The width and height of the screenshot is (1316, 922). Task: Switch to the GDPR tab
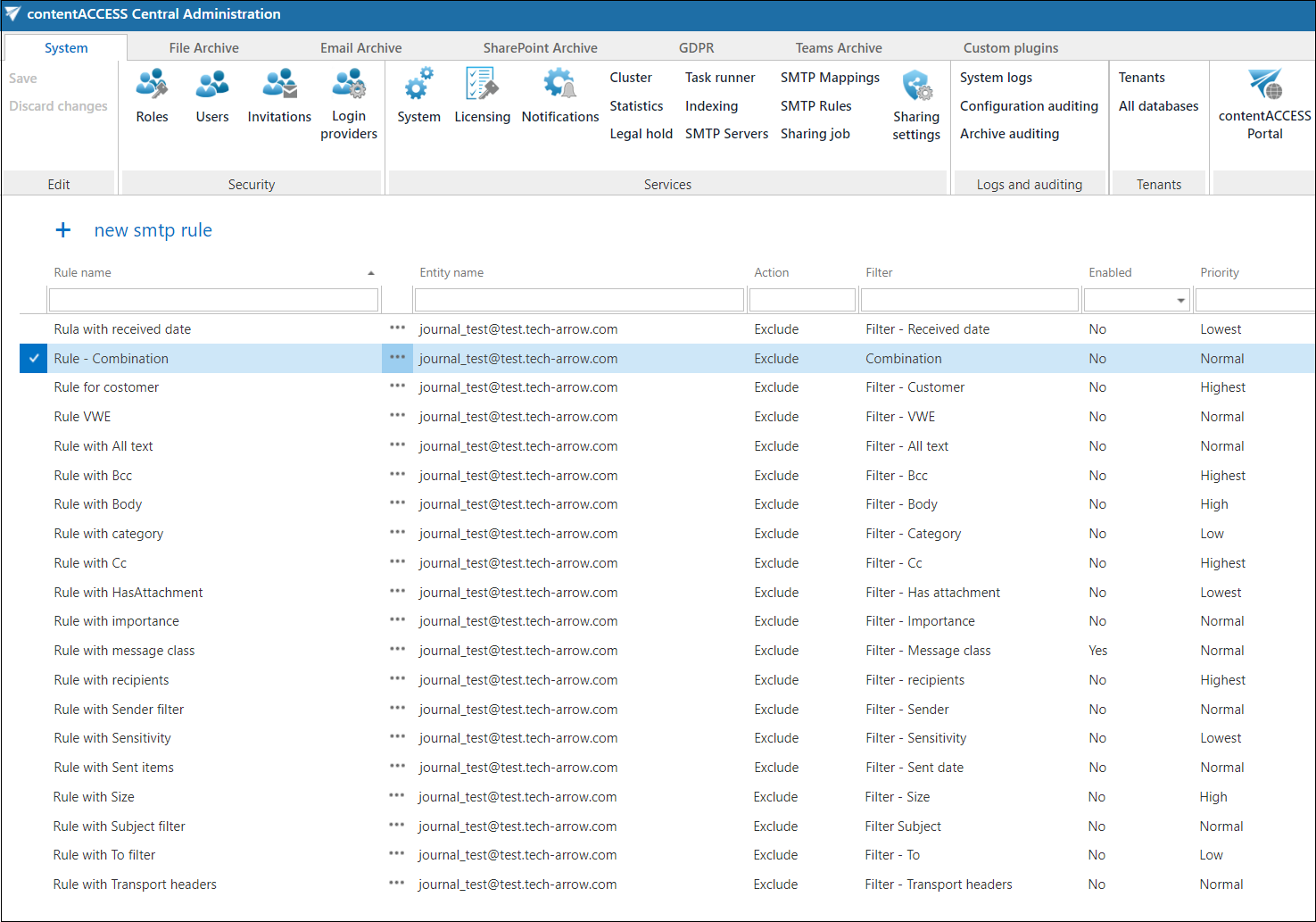click(696, 48)
